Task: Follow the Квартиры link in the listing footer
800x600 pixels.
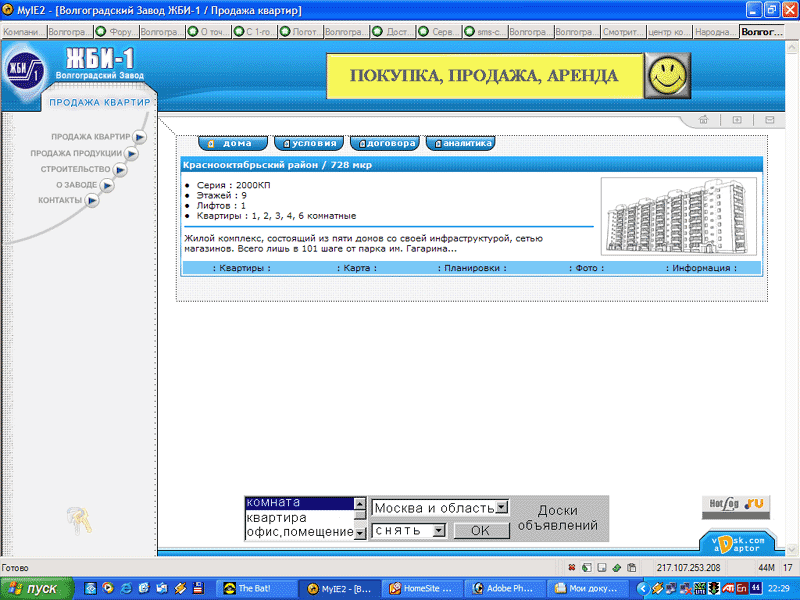Action: pyautogui.click(x=242, y=268)
